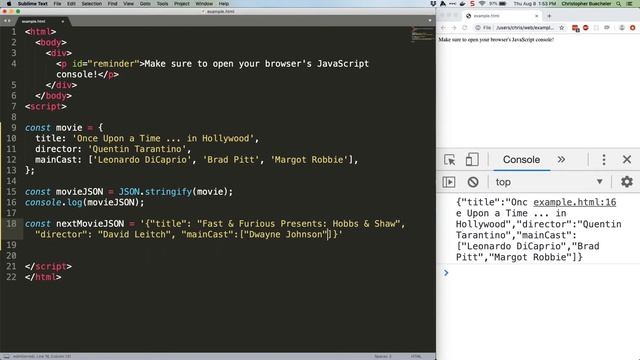The image size is (640, 360).
Task: Open Spotlight search magnifier
Action: pos(618,3)
